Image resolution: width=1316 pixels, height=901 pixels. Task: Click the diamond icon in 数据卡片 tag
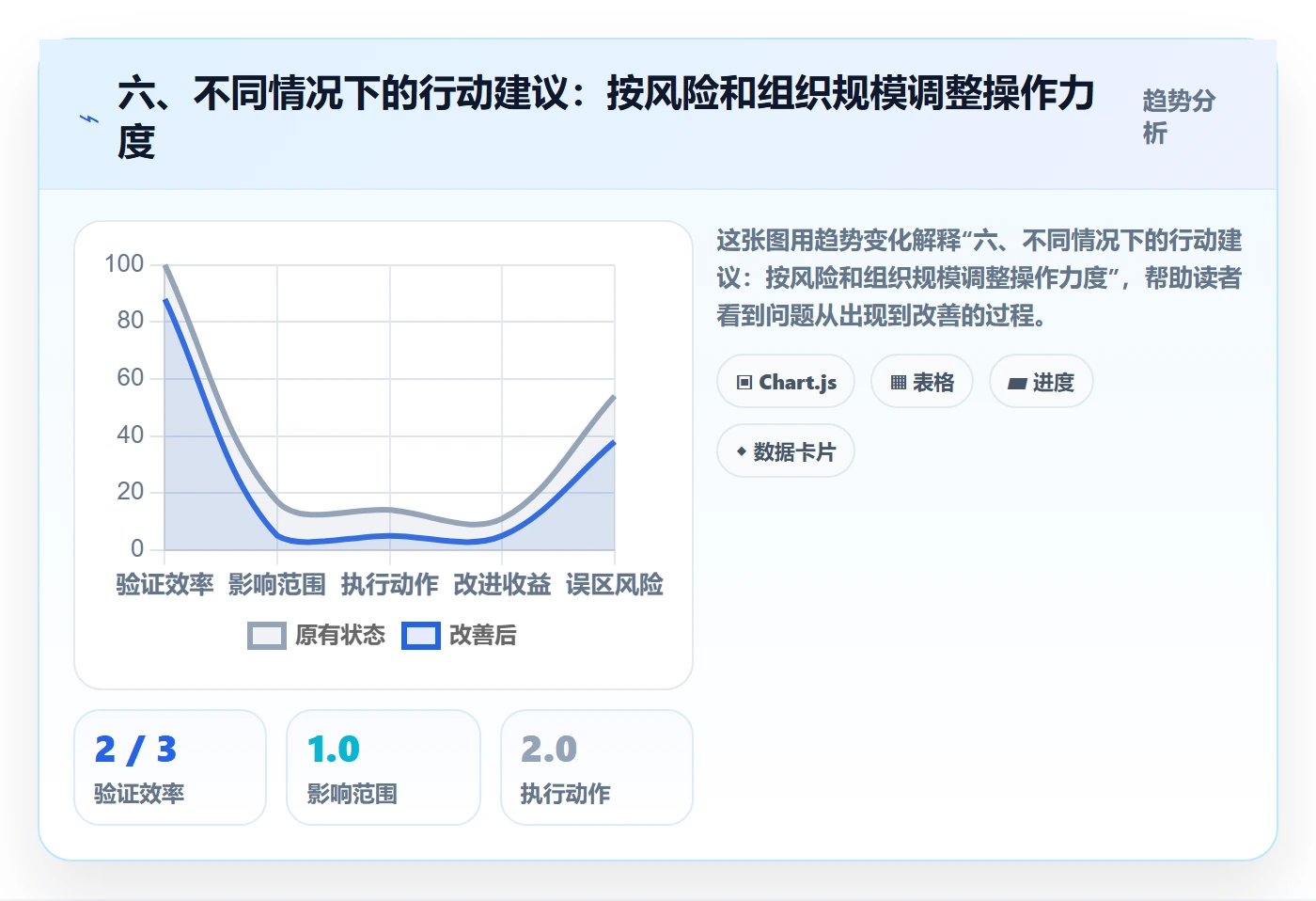pos(742,451)
